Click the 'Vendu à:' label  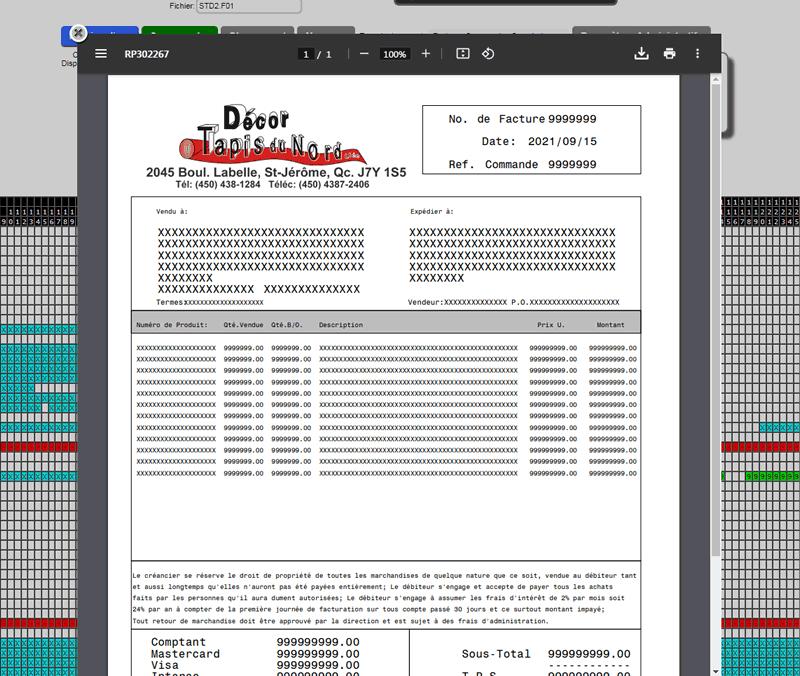(x=172, y=211)
